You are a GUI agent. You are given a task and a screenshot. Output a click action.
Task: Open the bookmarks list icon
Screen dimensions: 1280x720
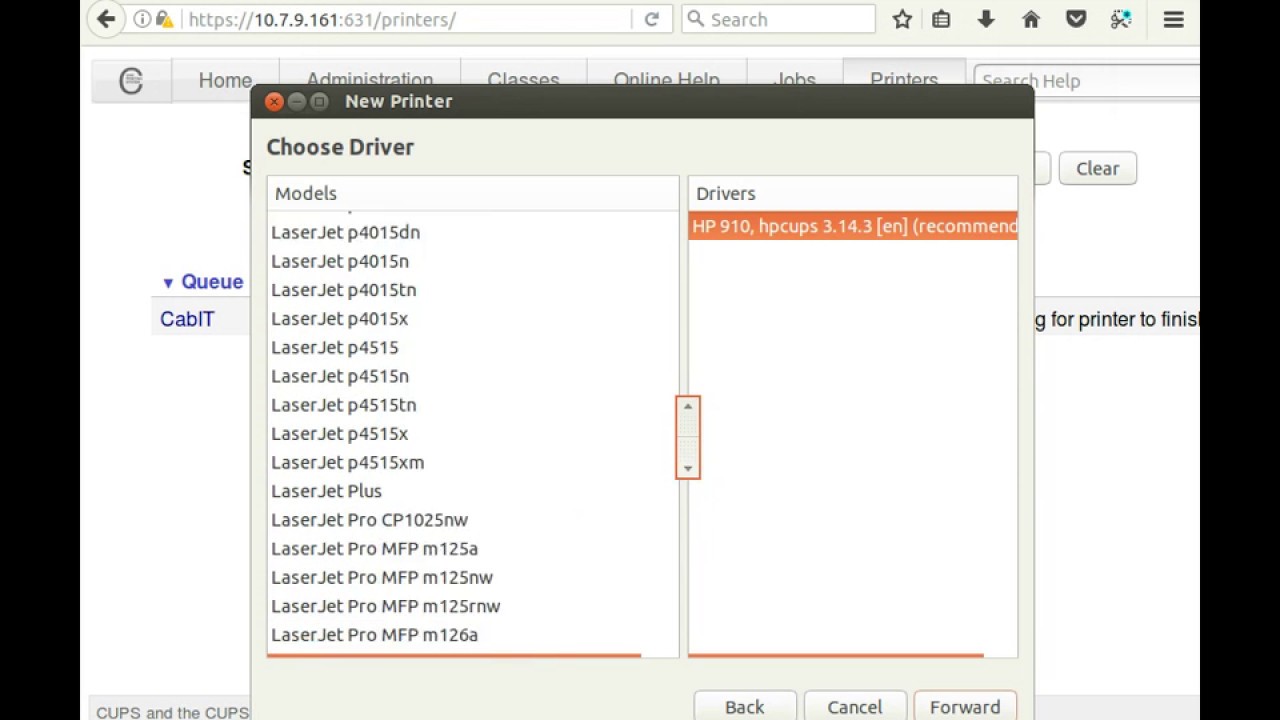(x=941, y=19)
